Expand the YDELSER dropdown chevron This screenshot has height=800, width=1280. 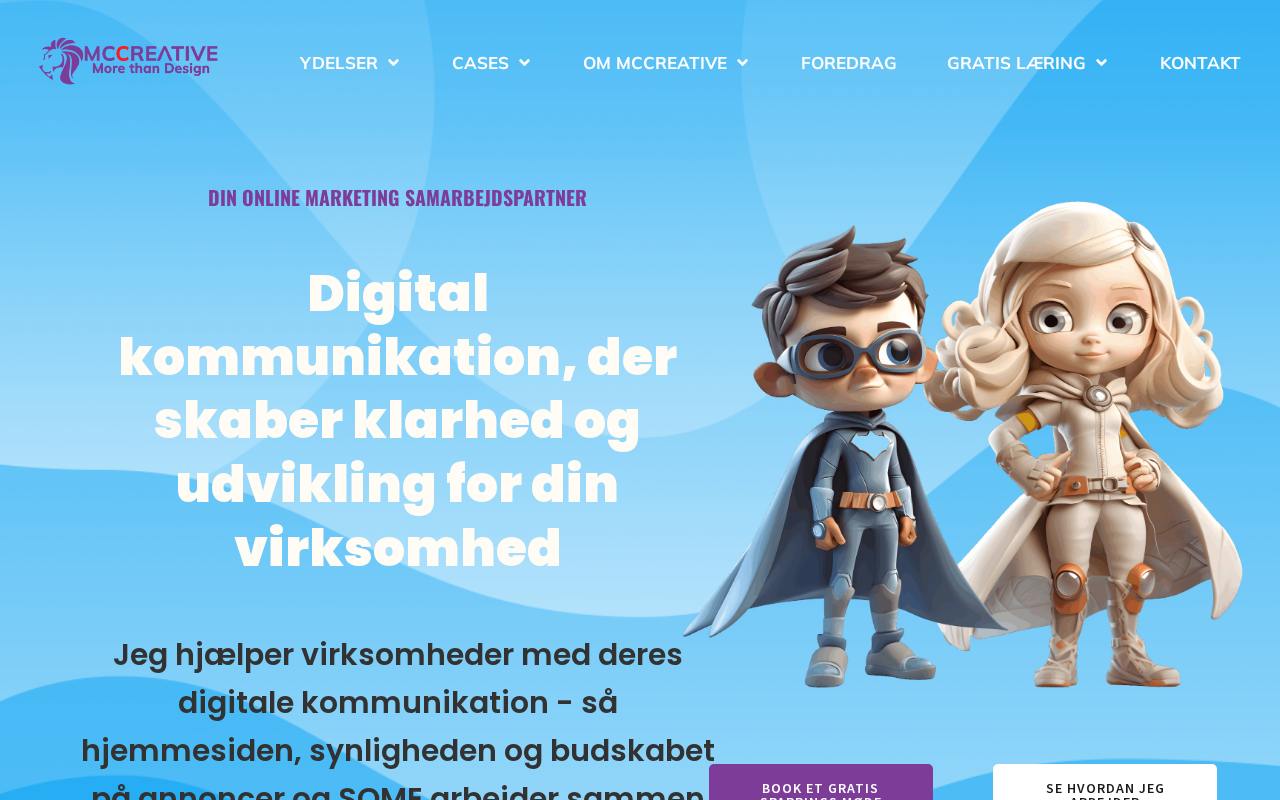tap(393, 63)
